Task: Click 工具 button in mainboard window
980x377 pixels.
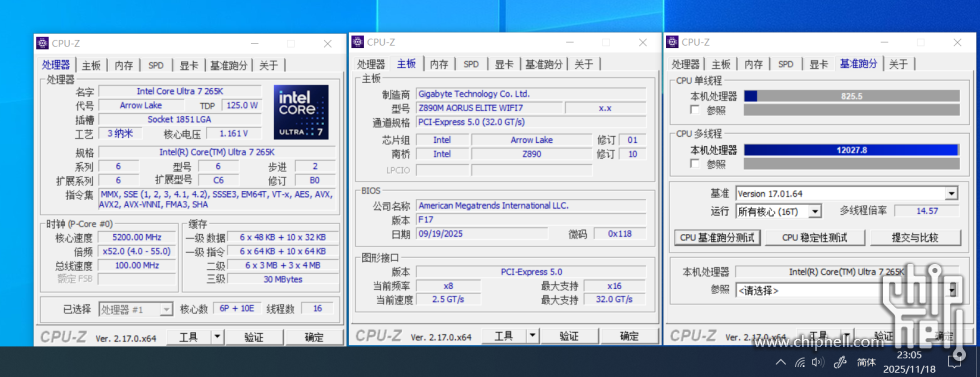Action: coord(504,336)
